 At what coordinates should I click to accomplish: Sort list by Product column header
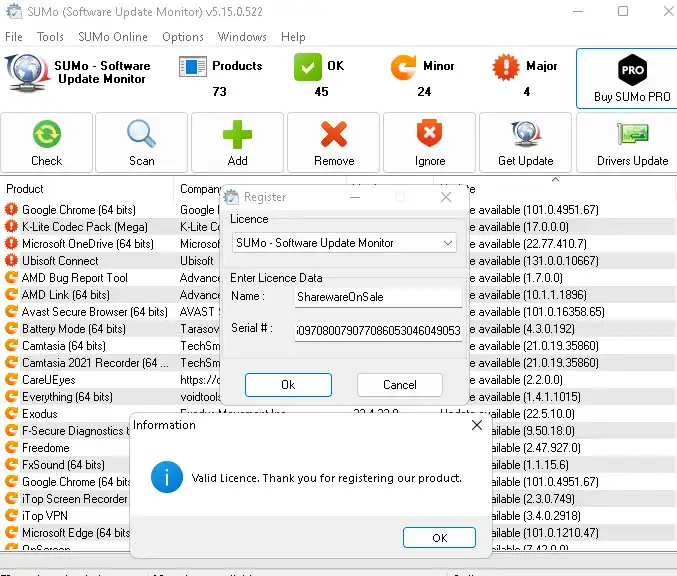60,189
